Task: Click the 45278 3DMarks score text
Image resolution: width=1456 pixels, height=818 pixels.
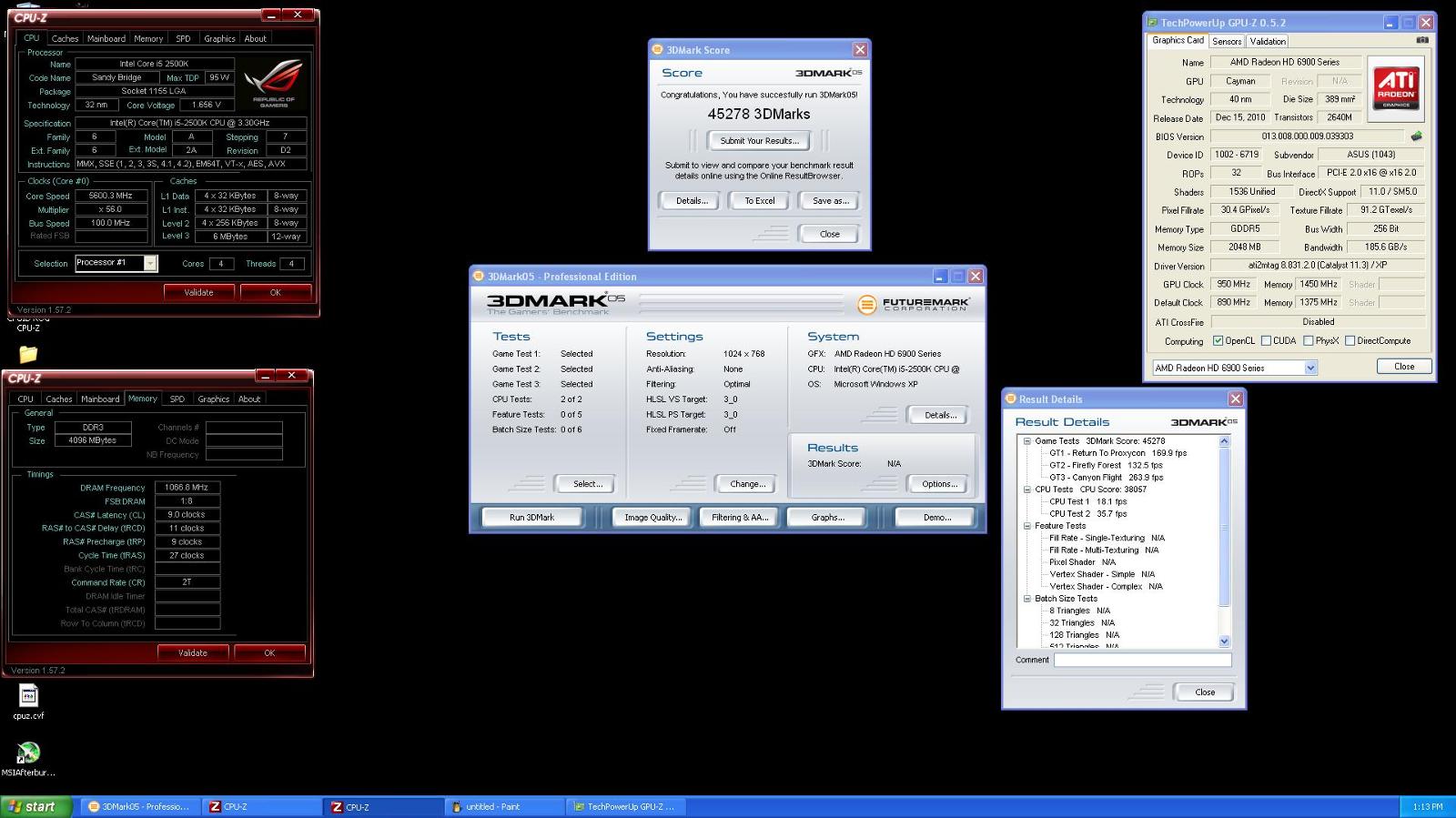Action: (759, 115)
